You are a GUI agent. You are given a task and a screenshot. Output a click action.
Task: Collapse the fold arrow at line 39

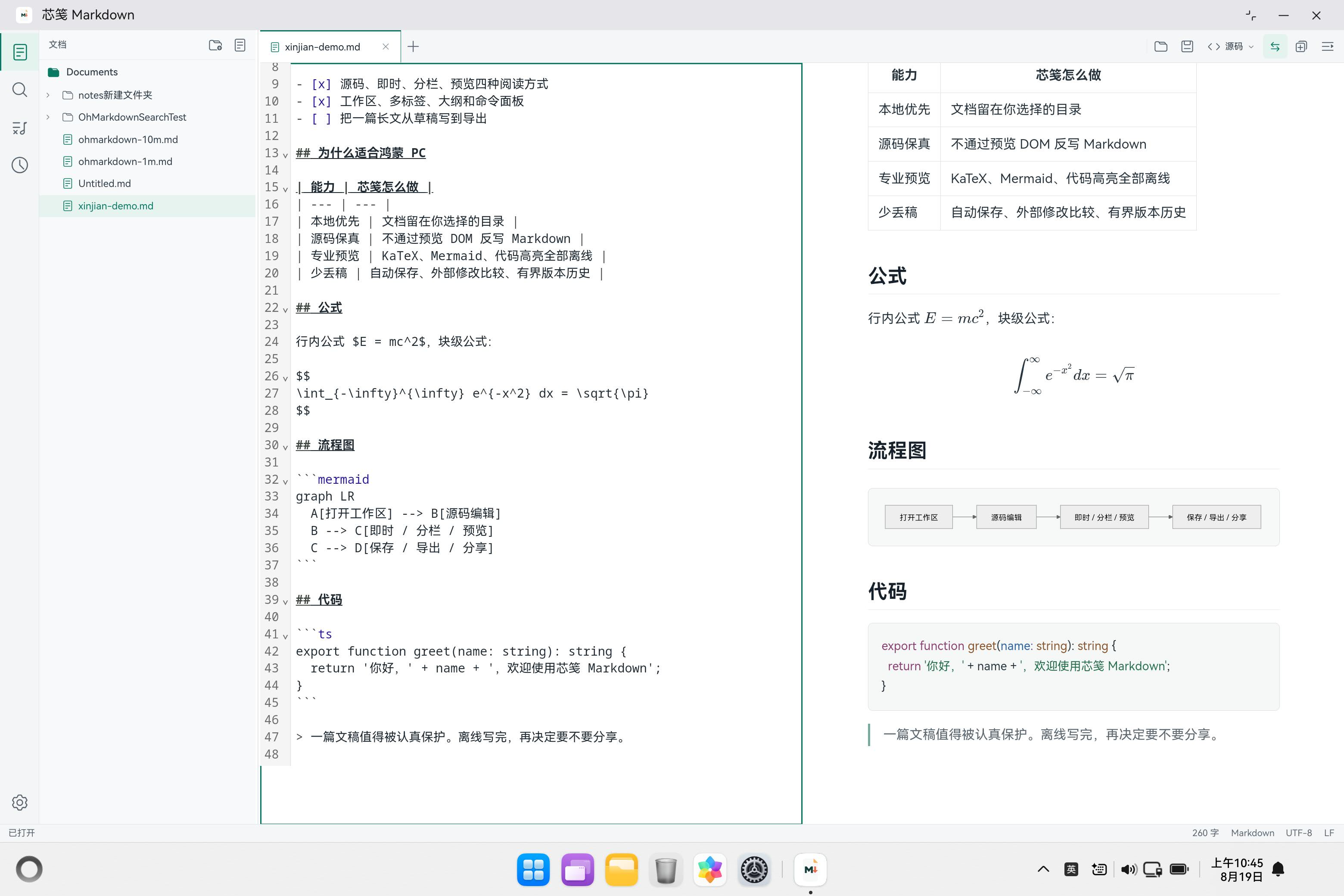point(285,602)
